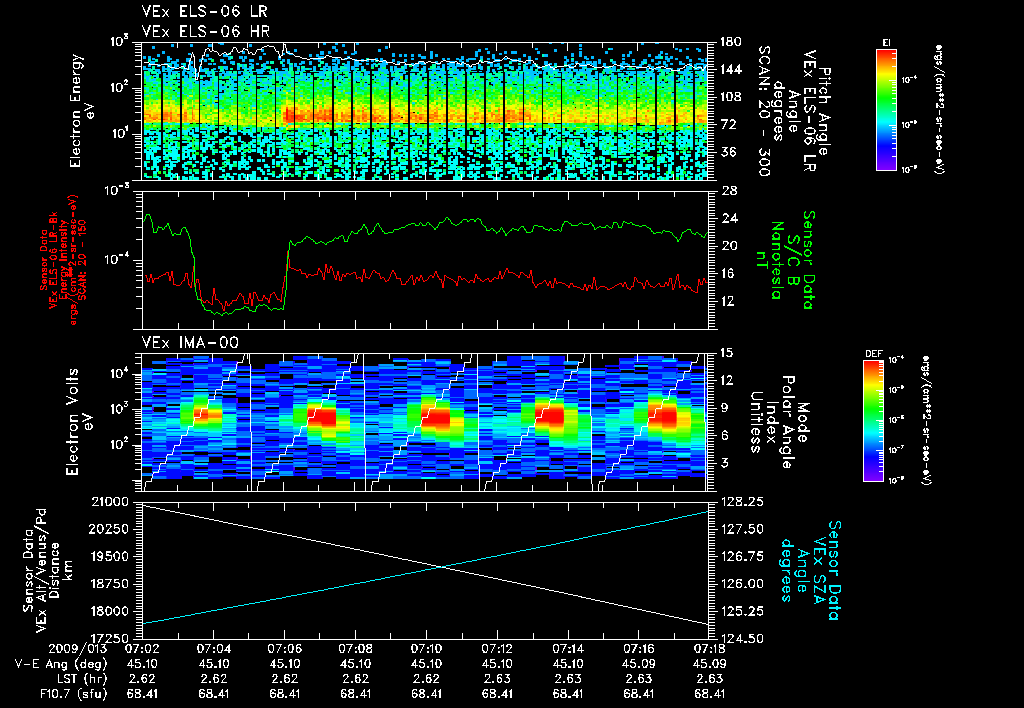The height and width of the screenshot is (708, 1024).
Task: Click the '128.25' SZA axis tick
Action: coord(740,502)
